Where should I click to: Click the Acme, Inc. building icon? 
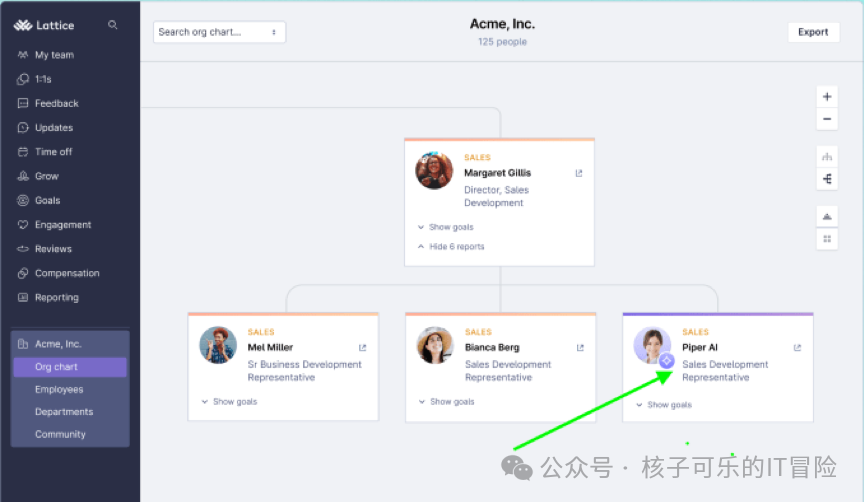pos(23,344)
